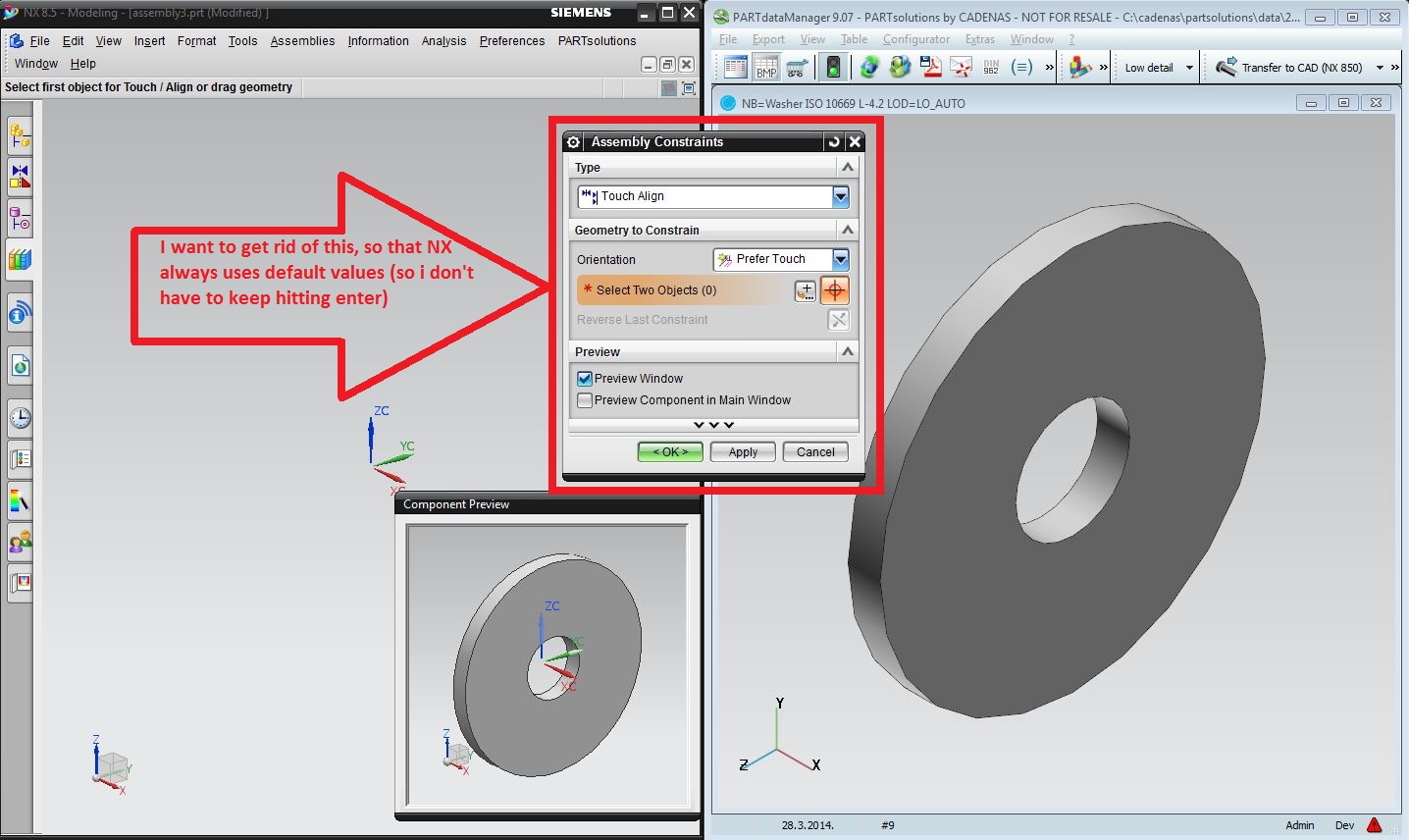Open NX Assemblies menu

coord(302,41)
